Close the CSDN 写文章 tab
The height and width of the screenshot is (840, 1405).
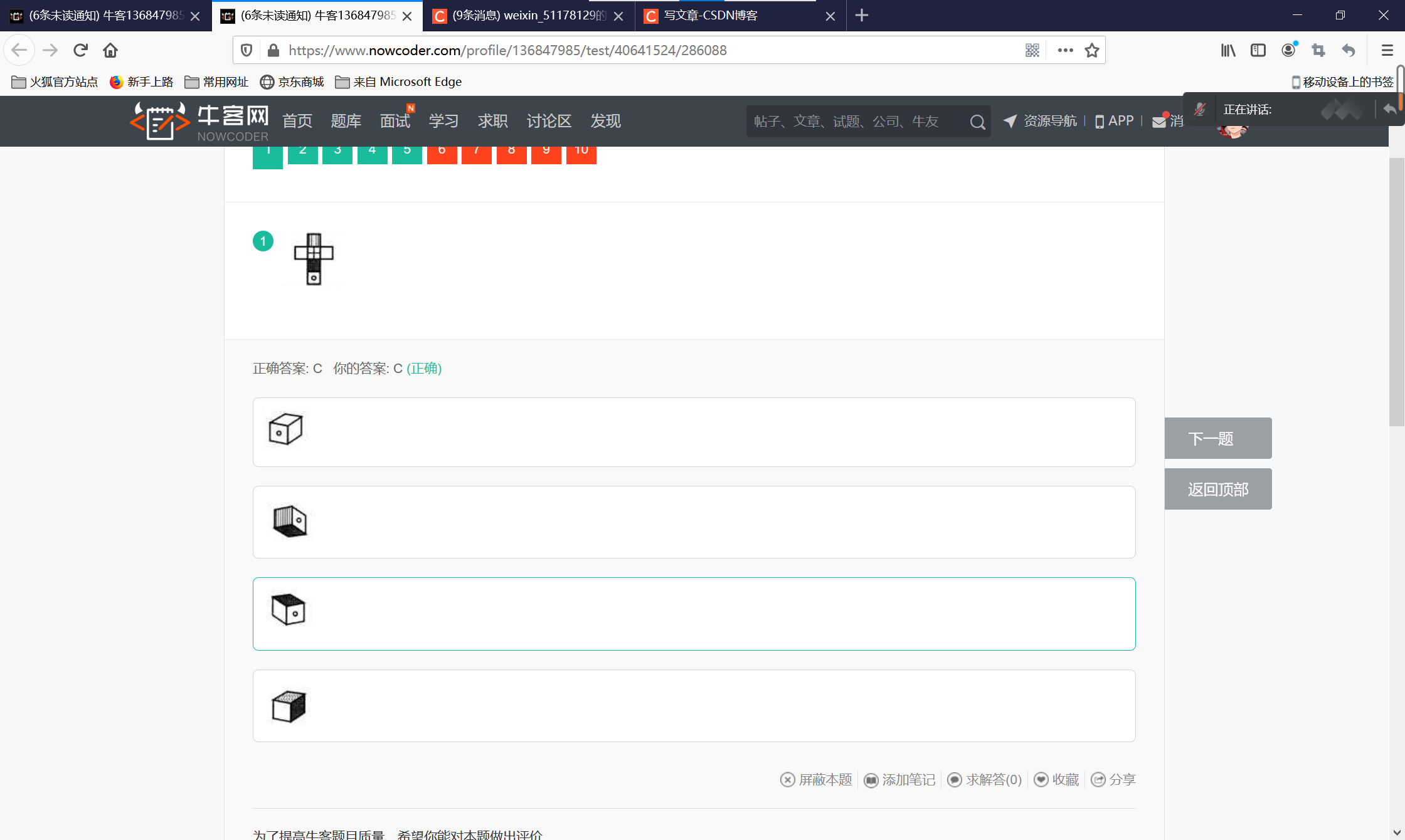830,16
